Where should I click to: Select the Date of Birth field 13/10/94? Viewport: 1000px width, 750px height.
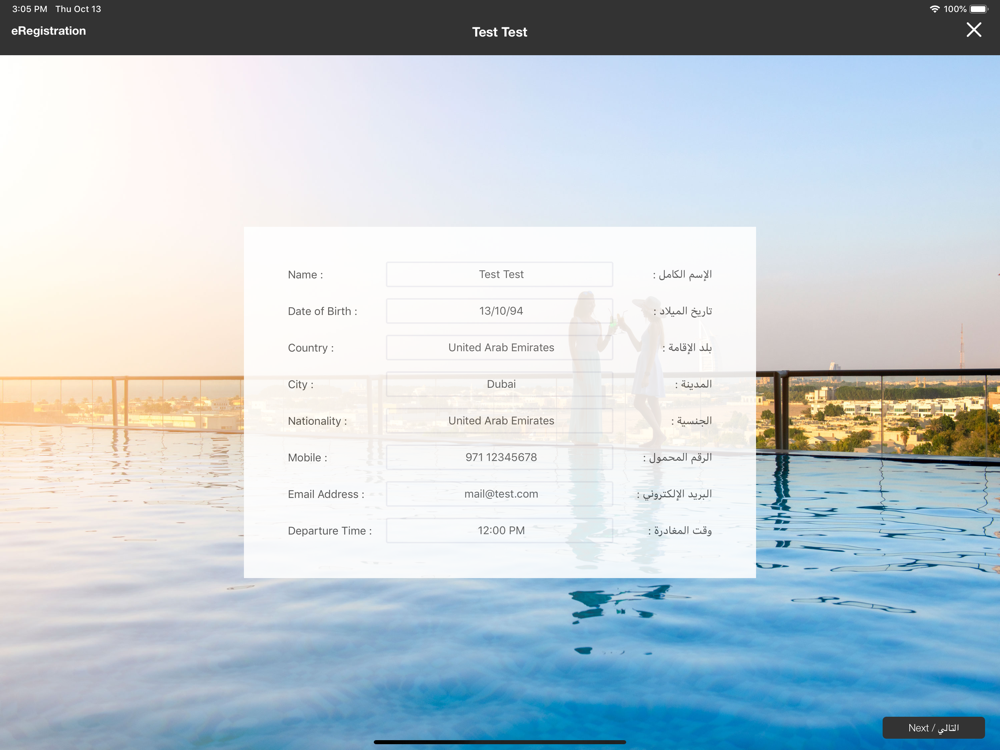[x=499, y=311]
